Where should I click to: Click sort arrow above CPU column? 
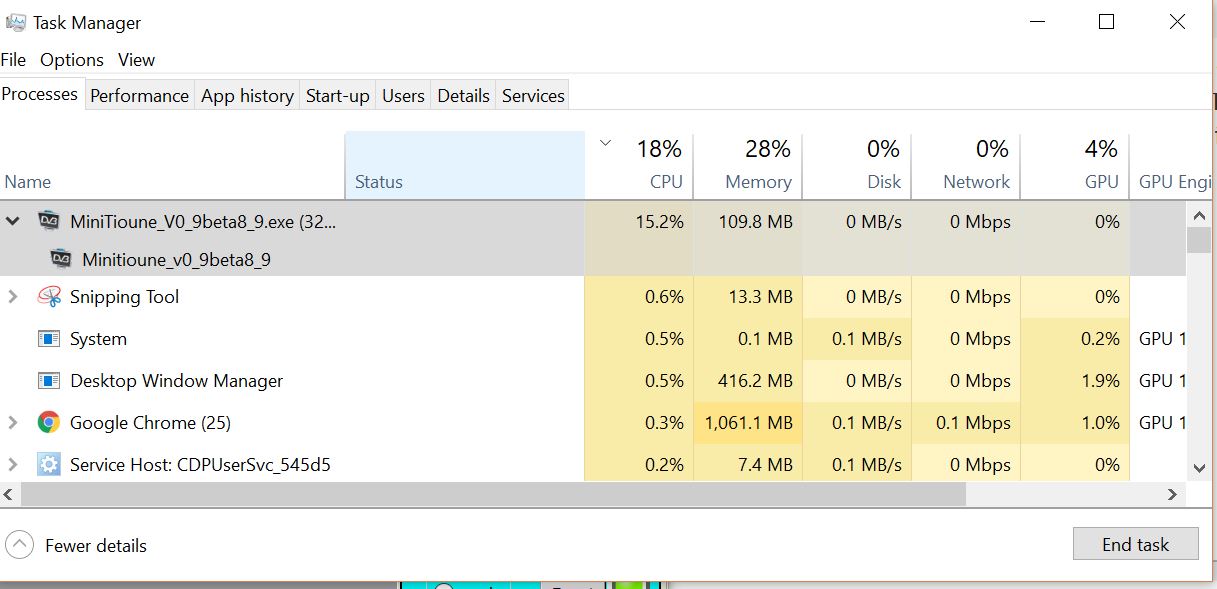click(605, 143)
